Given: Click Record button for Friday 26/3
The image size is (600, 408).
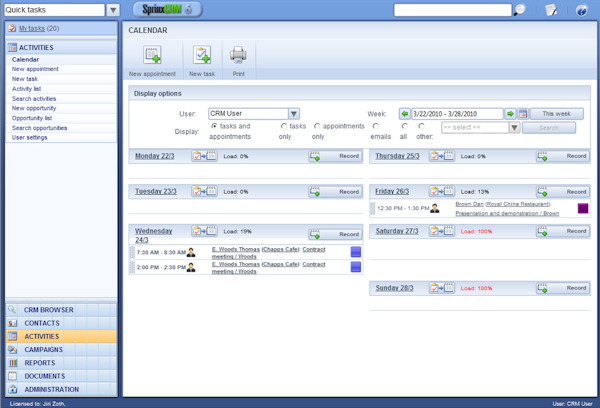Looking at the screenshot, I should [562, 191].
